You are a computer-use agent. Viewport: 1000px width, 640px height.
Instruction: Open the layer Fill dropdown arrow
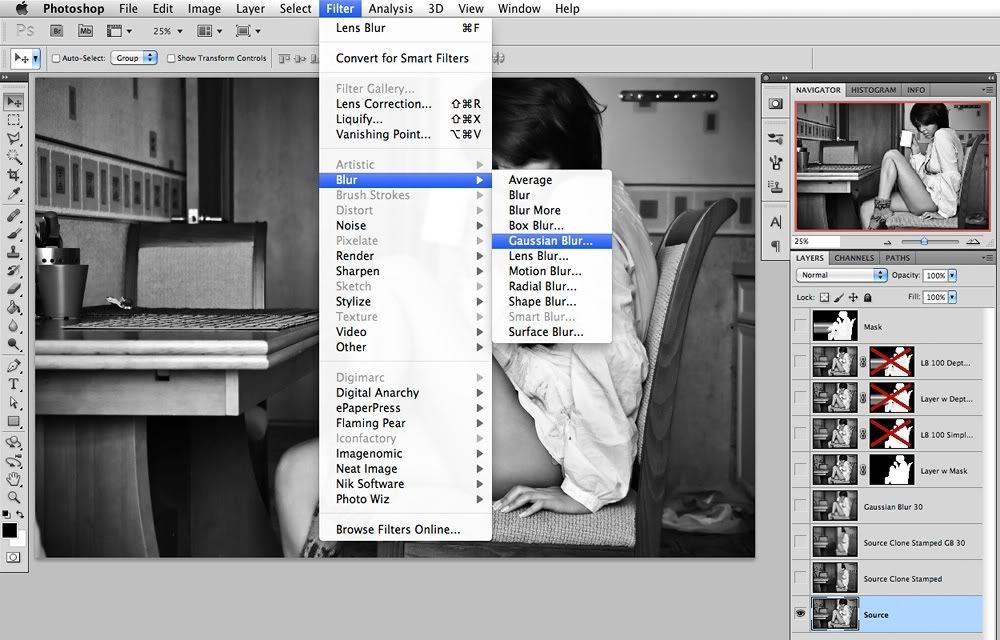(x=952, y=297)
